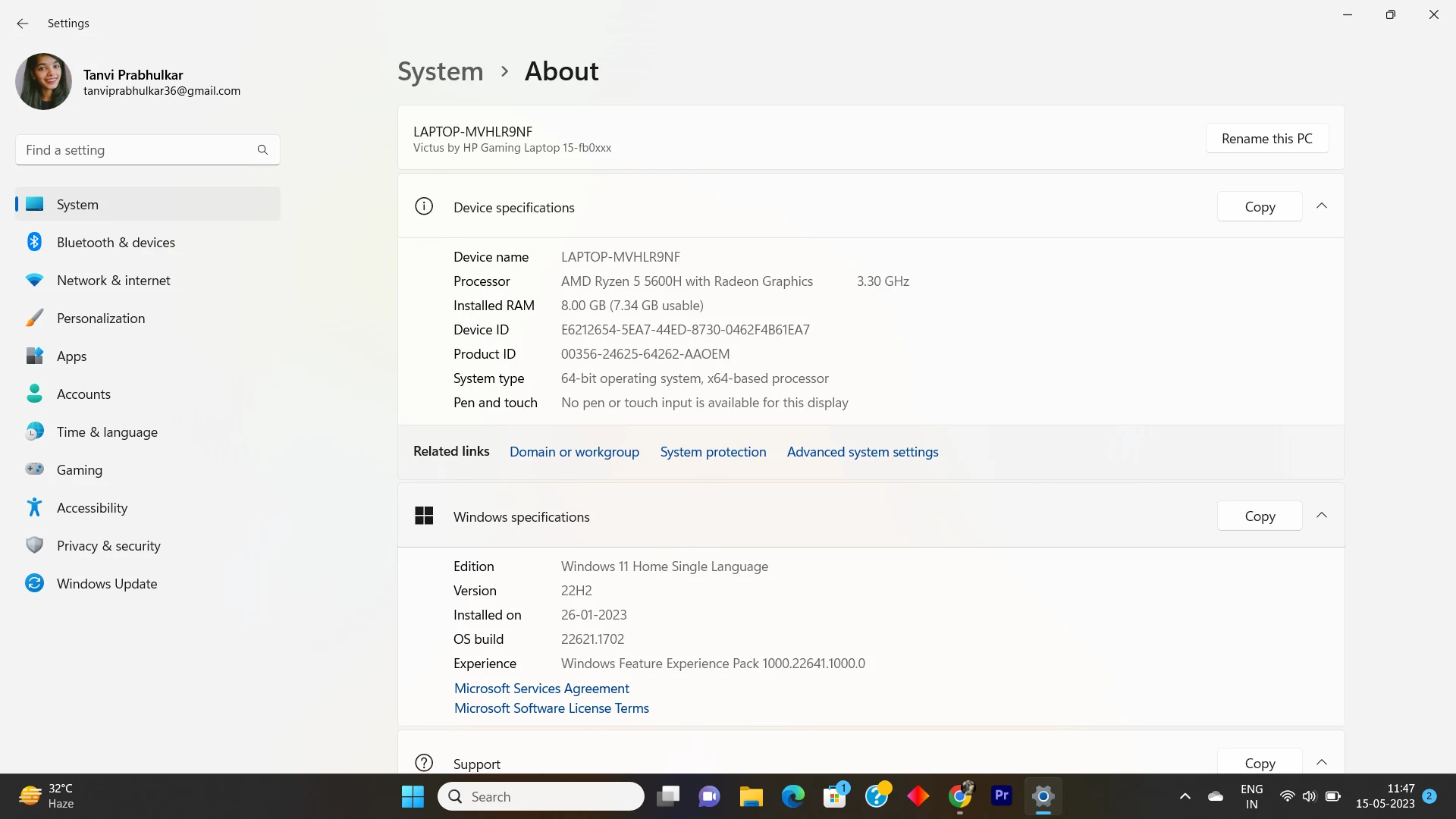Click the Accessibility figure icon
The height and width of the screenshot is (819, 1456).
34,507
